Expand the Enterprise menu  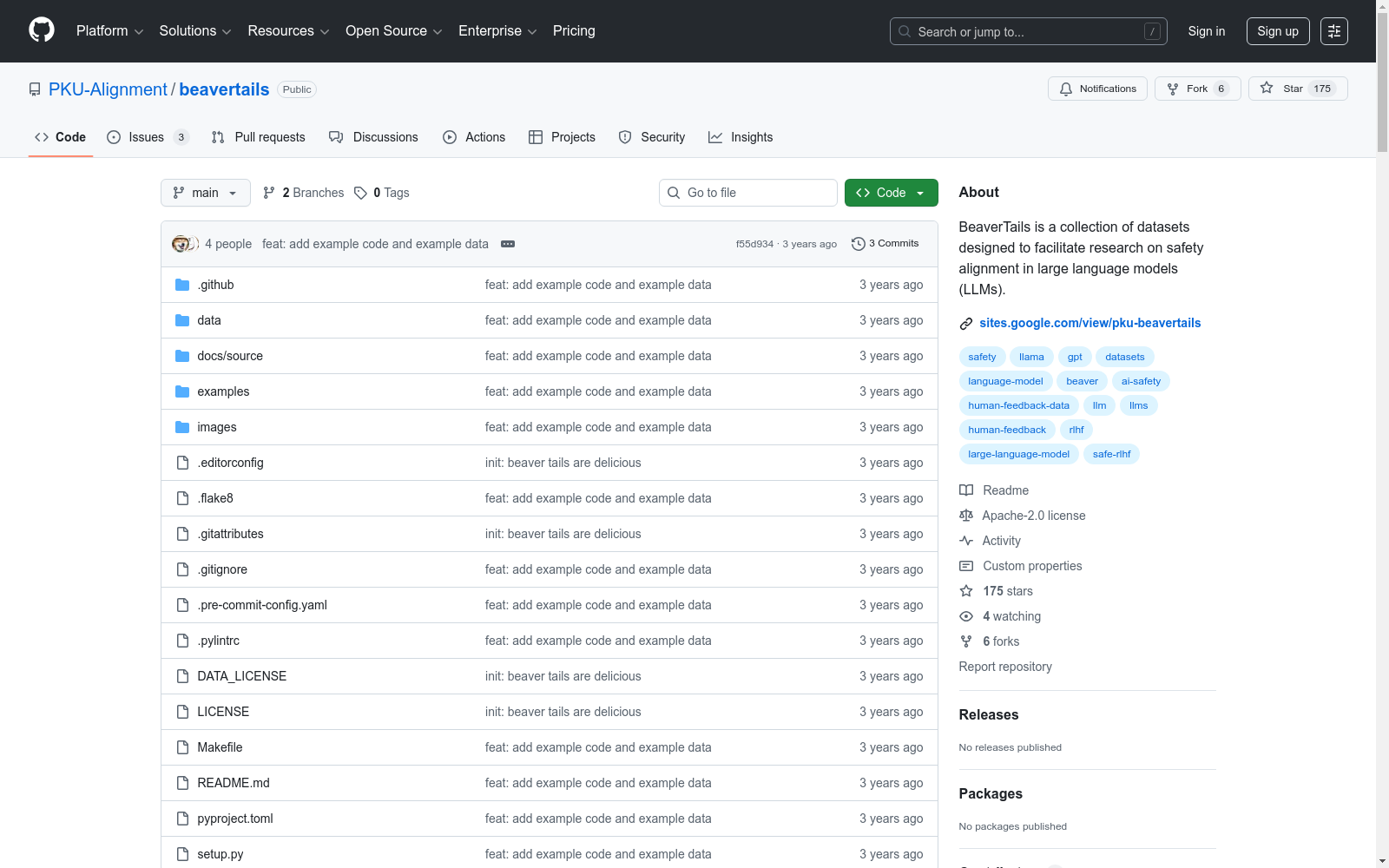(x=497, y=31)
